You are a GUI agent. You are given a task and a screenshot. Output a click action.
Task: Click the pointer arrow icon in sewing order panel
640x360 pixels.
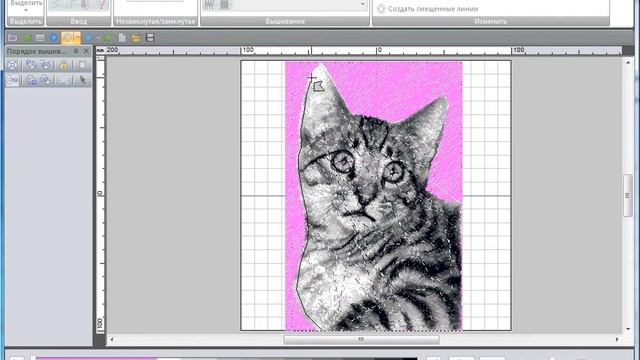point(83,80)
